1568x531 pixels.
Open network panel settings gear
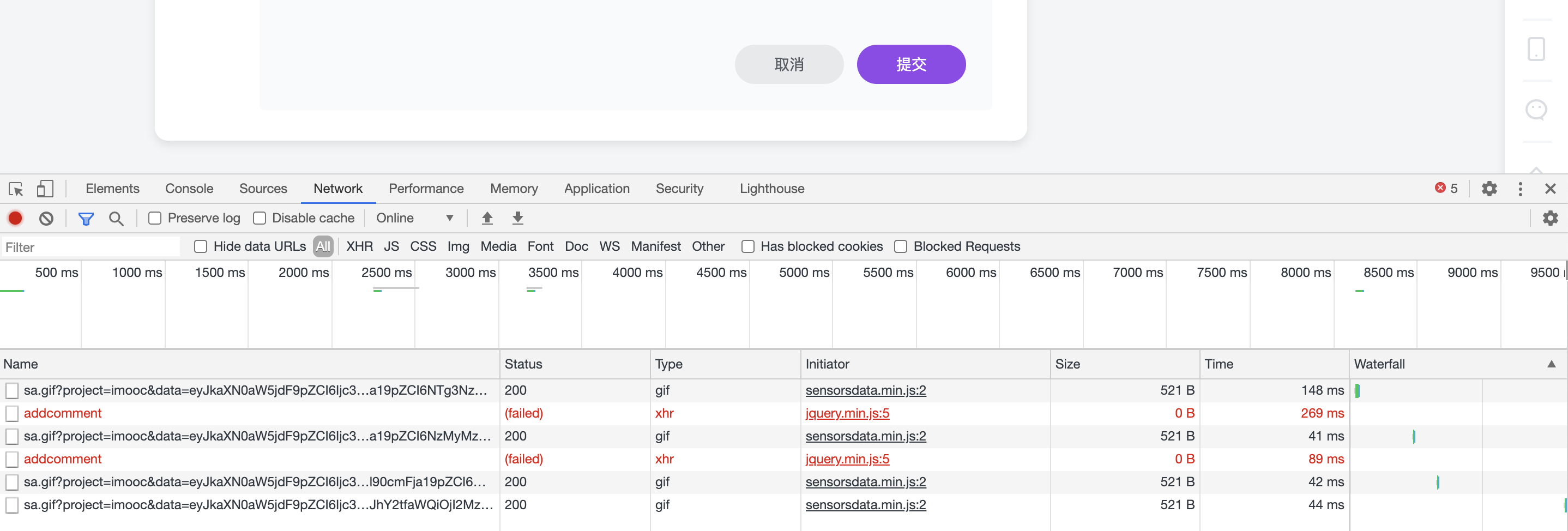coord(1550,218)
